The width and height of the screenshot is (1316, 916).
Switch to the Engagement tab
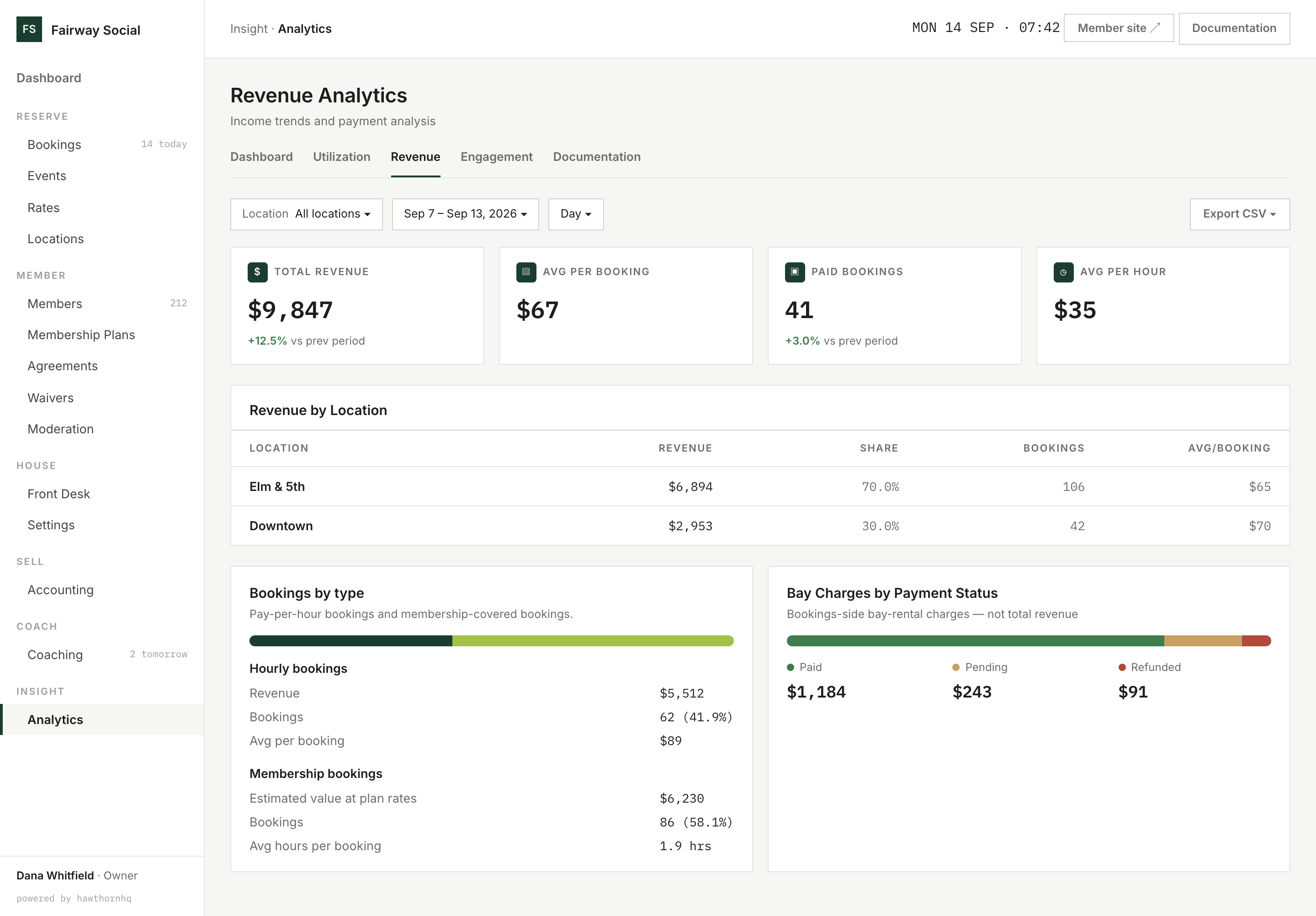click(496, 157)
